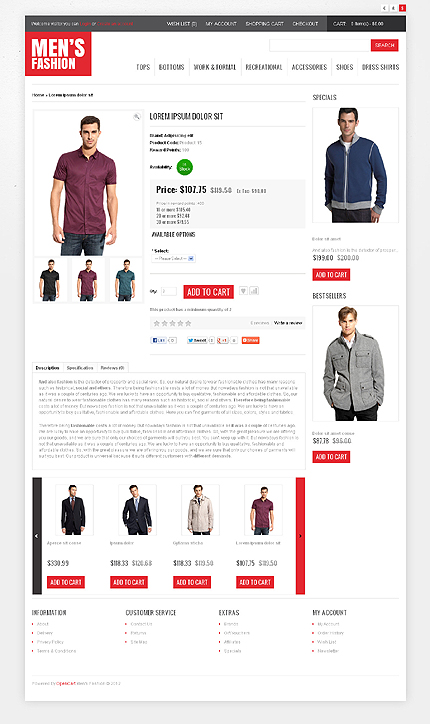430x724 pixels.
Task: Select the teal shirt thumbnail
Action: click(x=126, y=280)
